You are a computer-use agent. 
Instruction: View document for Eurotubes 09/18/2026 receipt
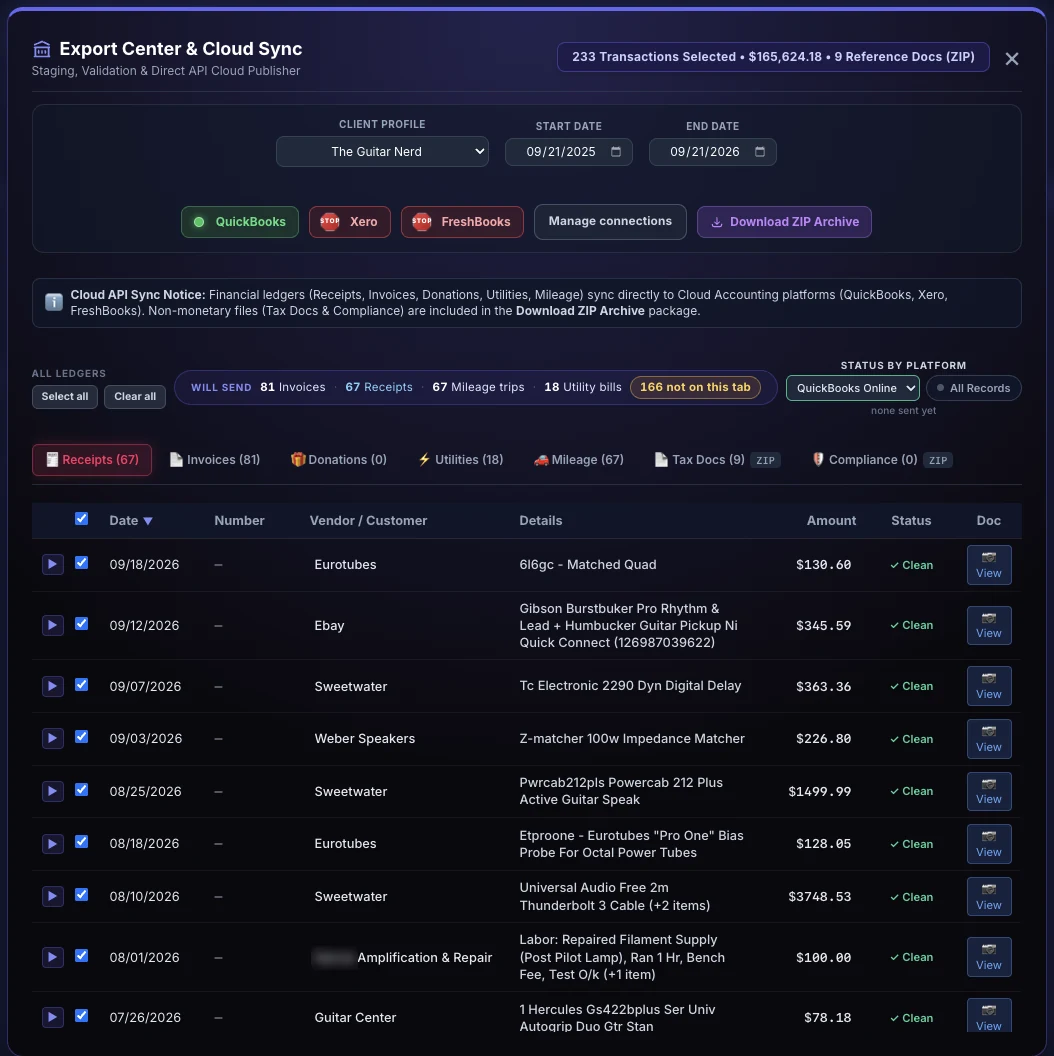(989, 565)
